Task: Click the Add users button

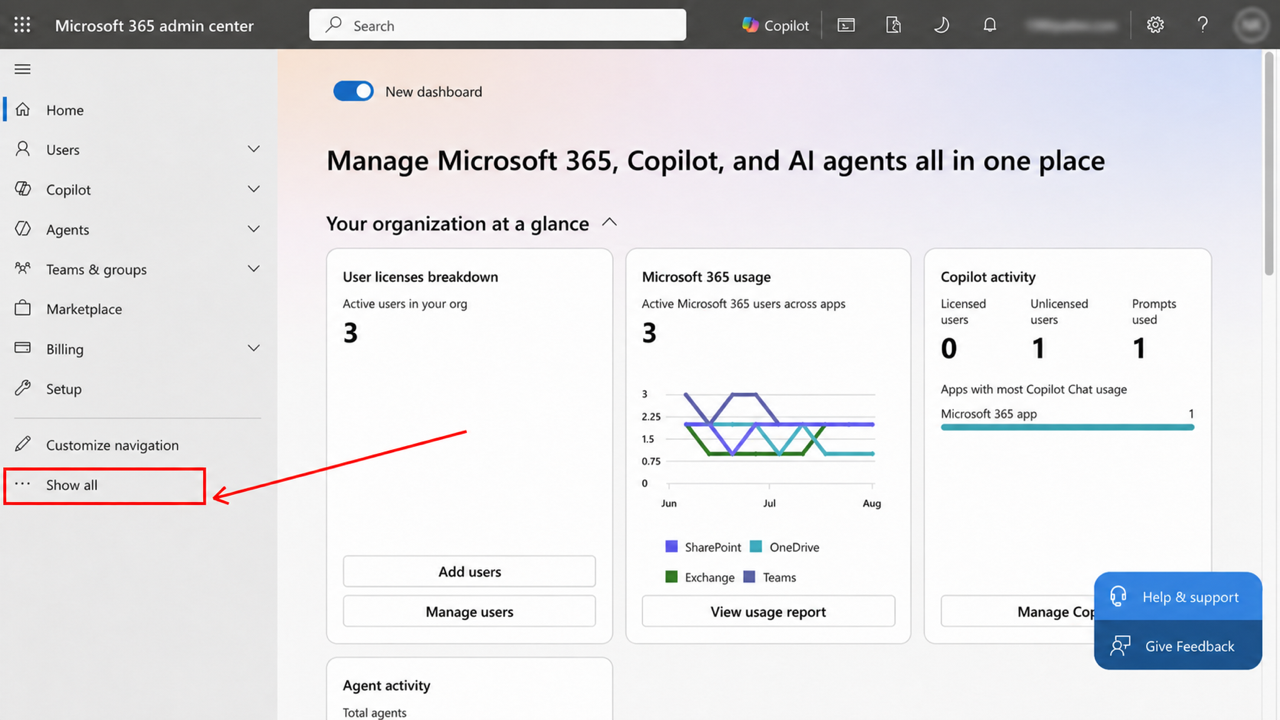Action: (469, 572)
